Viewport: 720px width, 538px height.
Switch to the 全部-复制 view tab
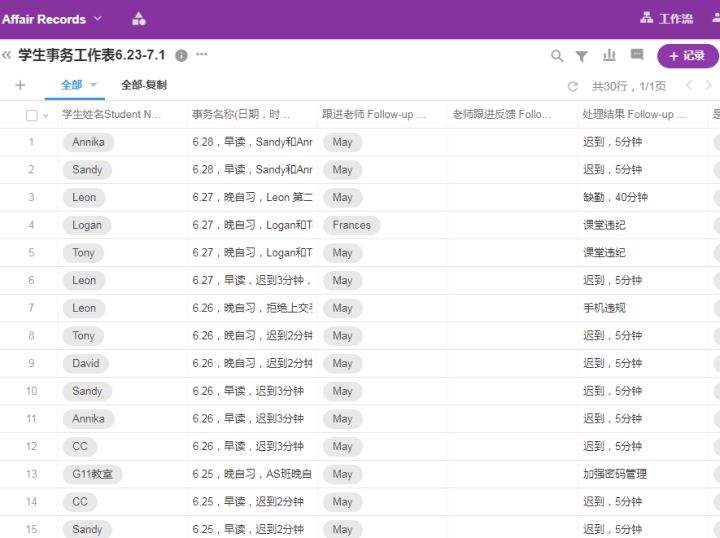144,85
